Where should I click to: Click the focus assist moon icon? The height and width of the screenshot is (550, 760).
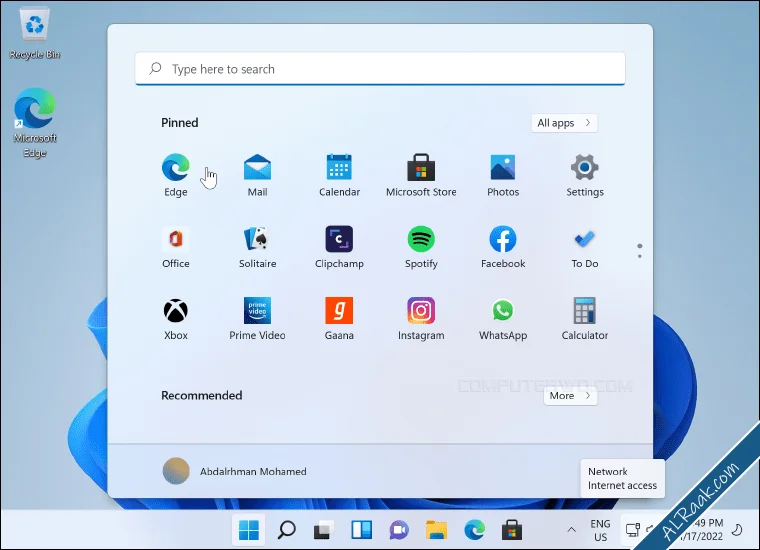(x=737, y=530)
